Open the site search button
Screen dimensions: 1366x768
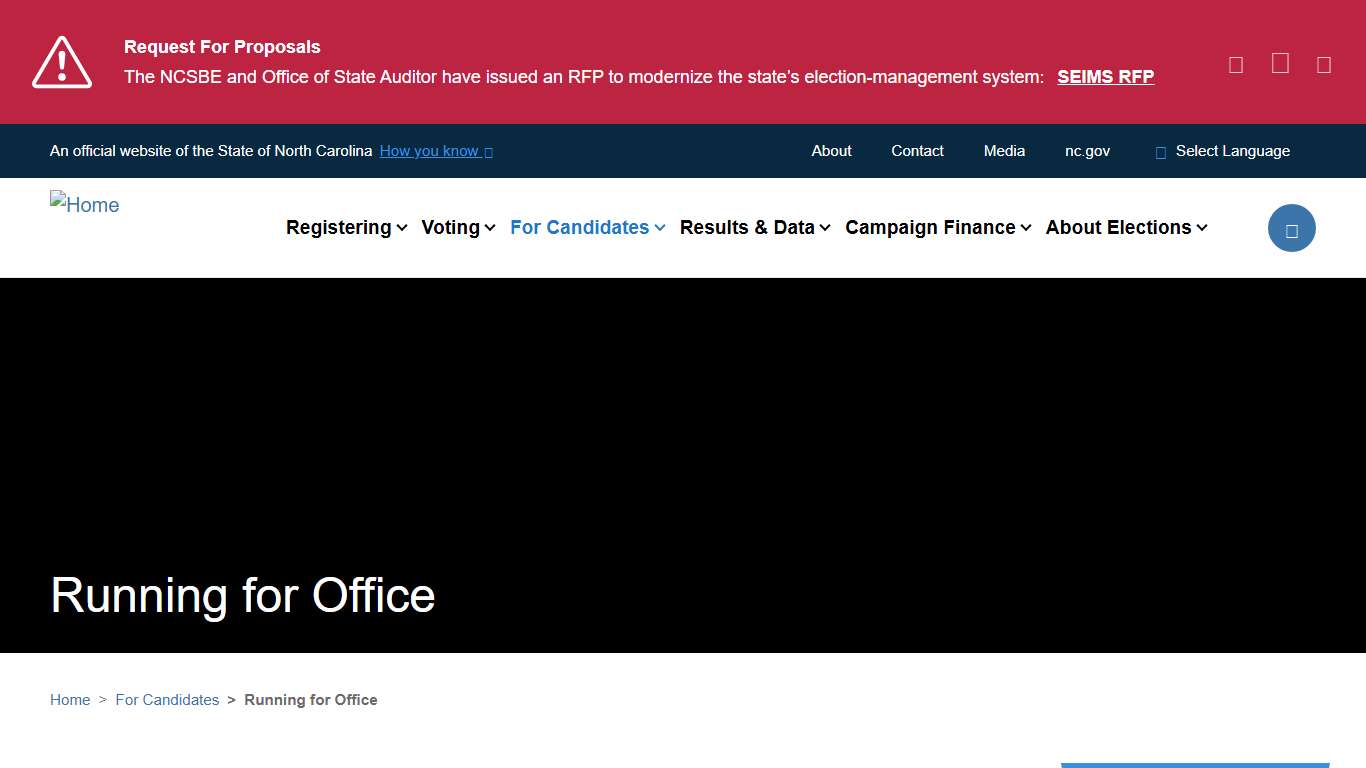click(x=1291, y=228)
